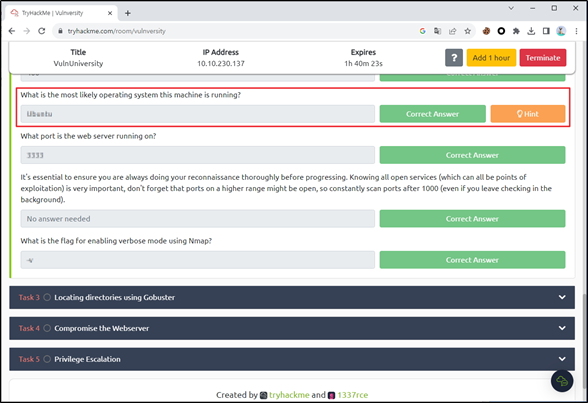Click the browser back arrow
588x403 pixels.
[x=12, y=31]
